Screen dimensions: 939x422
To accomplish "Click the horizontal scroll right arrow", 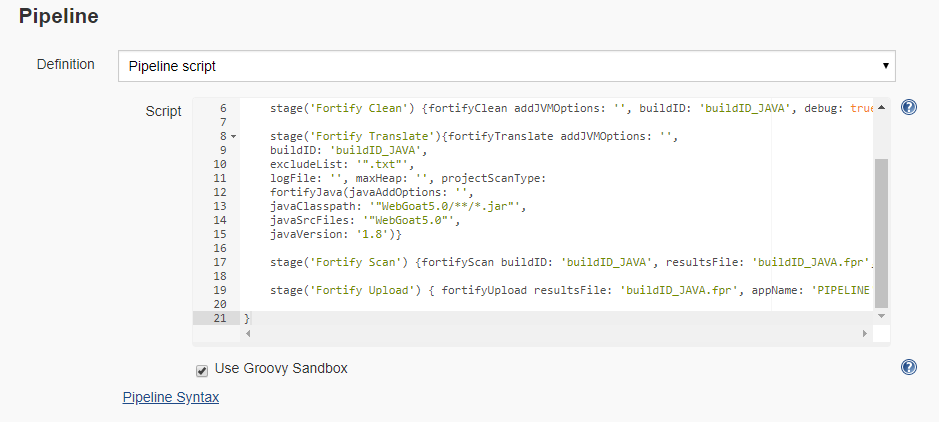I will pos(865,333).
